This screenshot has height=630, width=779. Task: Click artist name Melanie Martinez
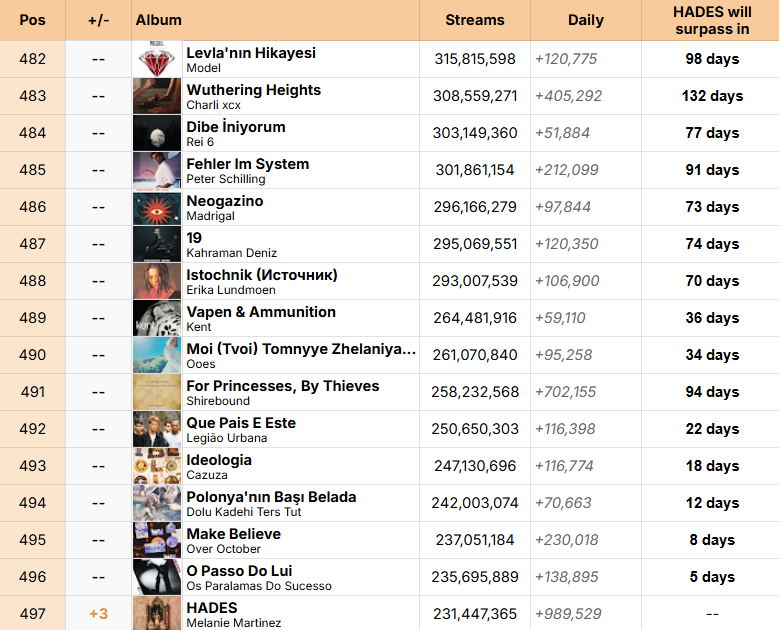pos(234,623)
